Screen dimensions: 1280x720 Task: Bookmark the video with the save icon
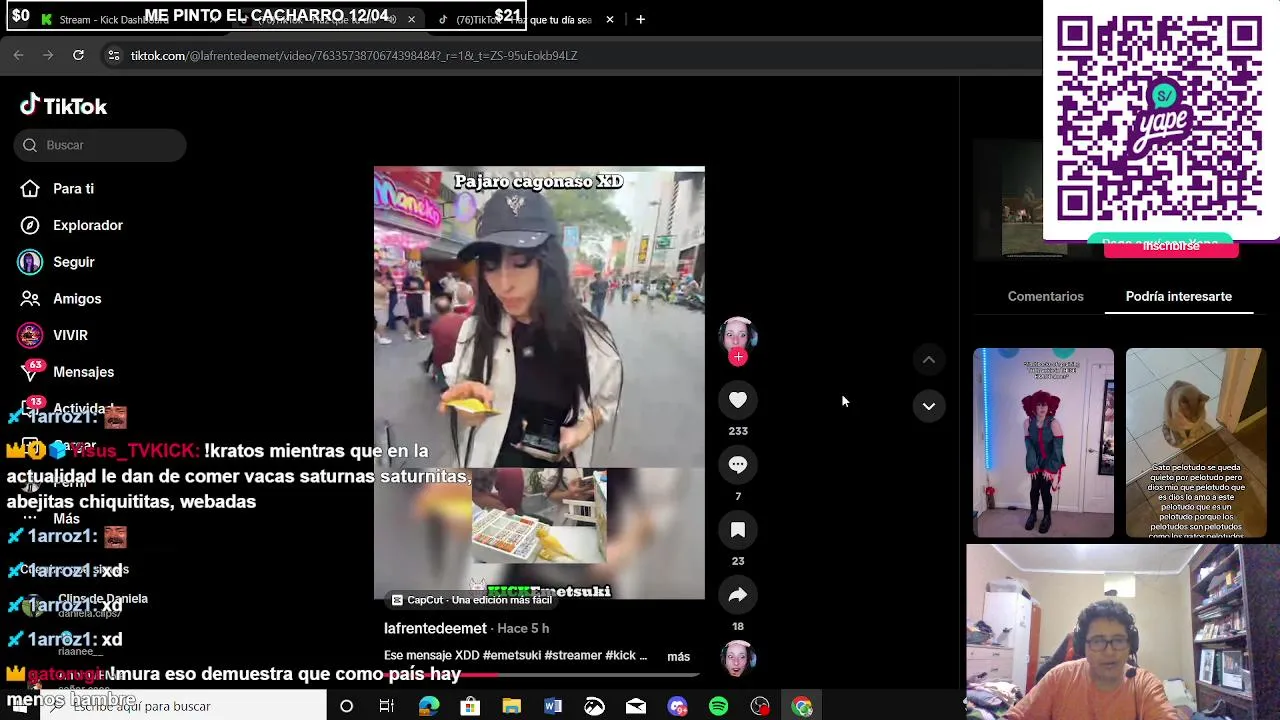(x=738, y=530)
